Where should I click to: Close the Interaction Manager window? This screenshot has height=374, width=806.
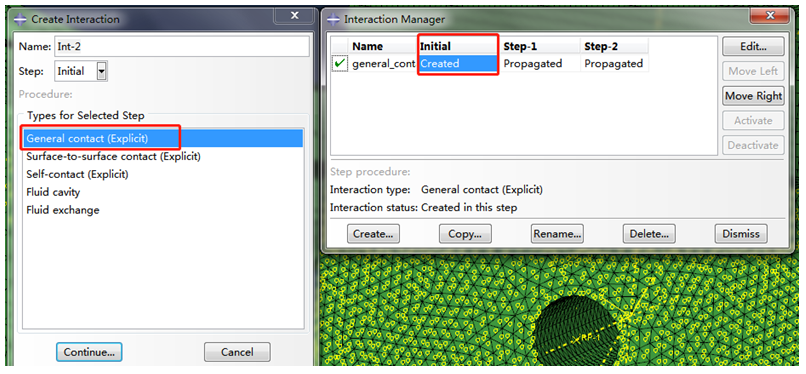point(770,15)
